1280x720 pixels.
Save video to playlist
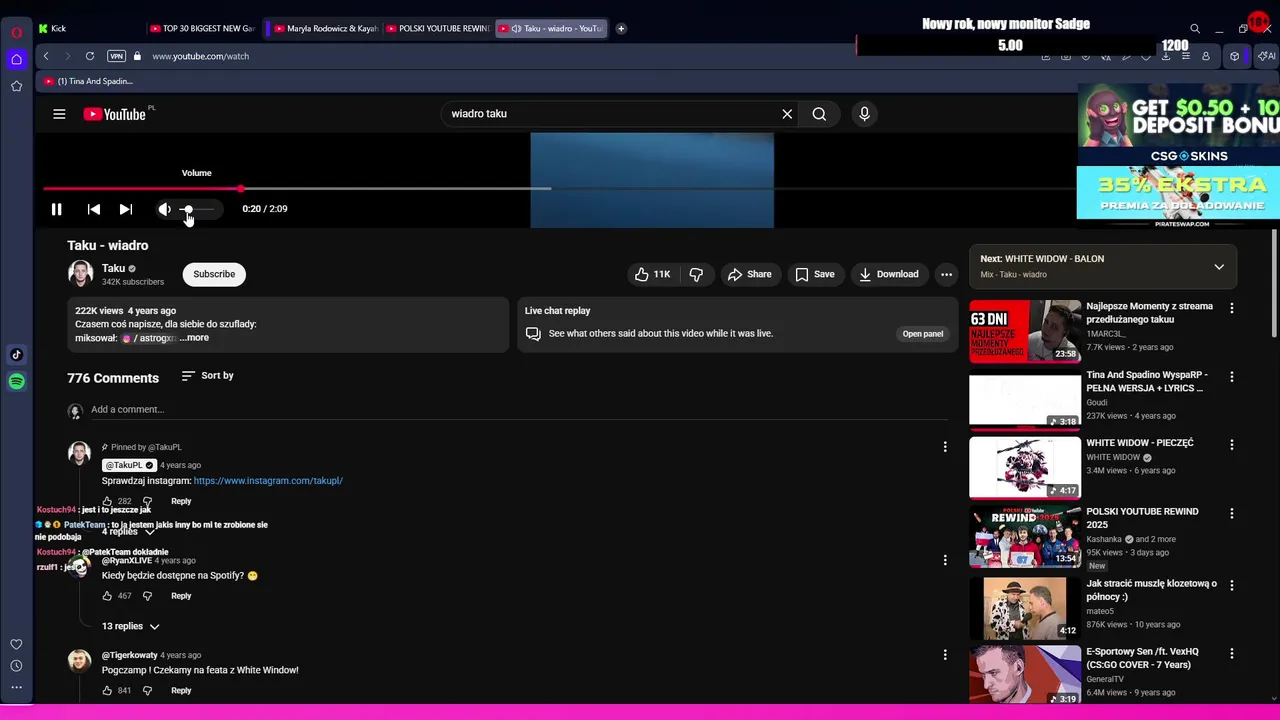point(815,274)
